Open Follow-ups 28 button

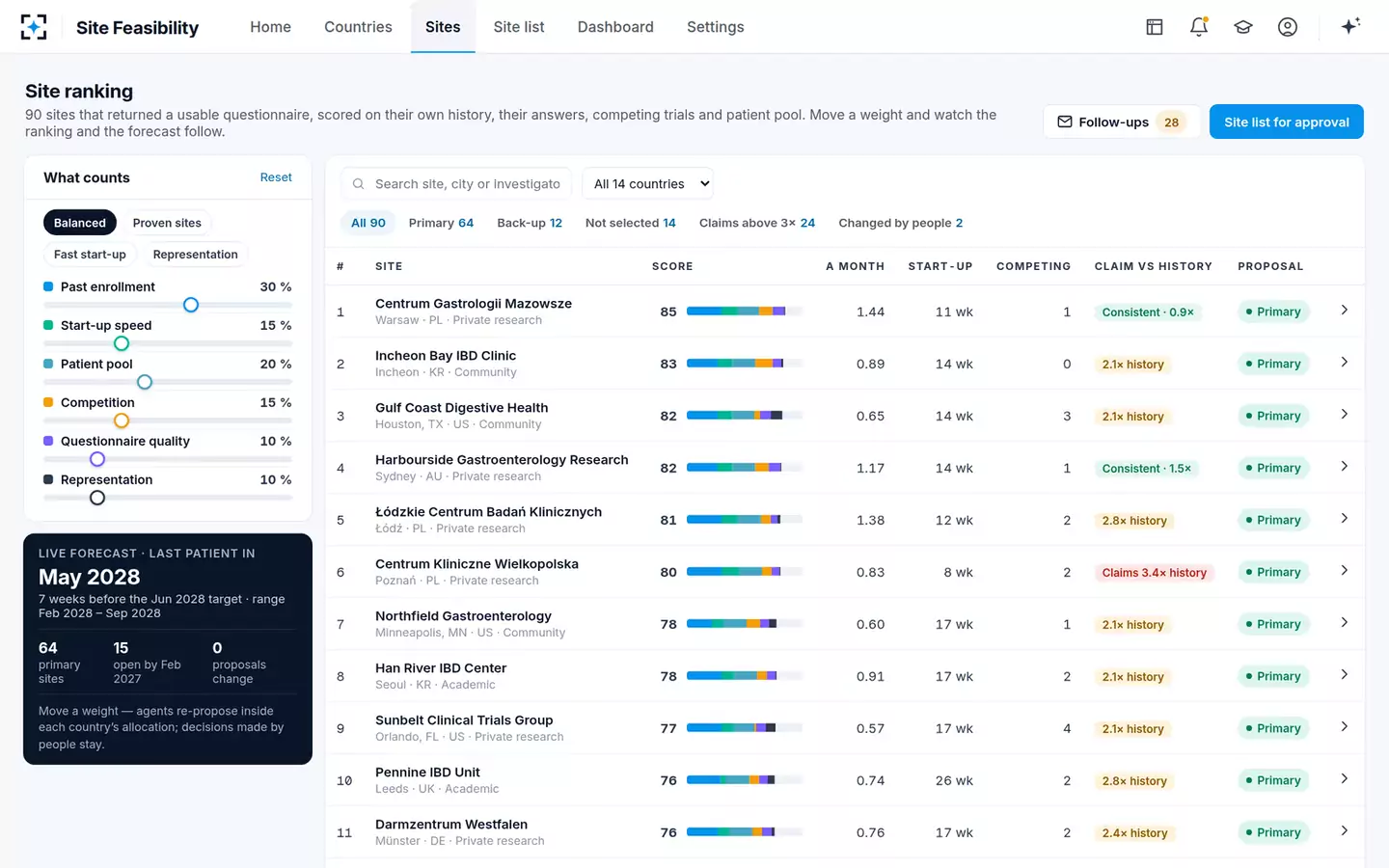(x=1122, y=122)
